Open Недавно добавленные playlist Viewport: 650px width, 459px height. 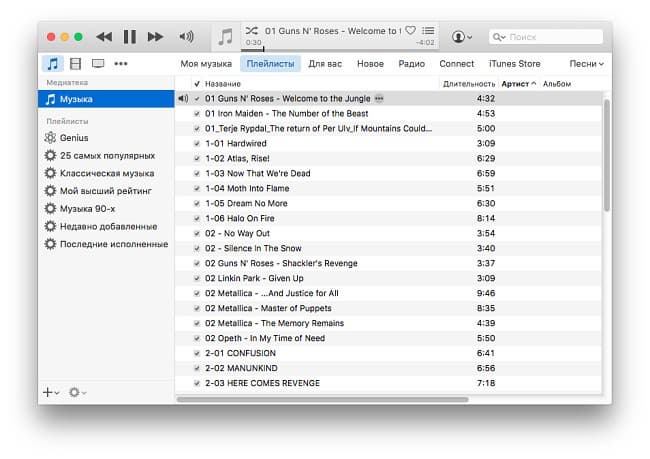[x=106, y=226]
